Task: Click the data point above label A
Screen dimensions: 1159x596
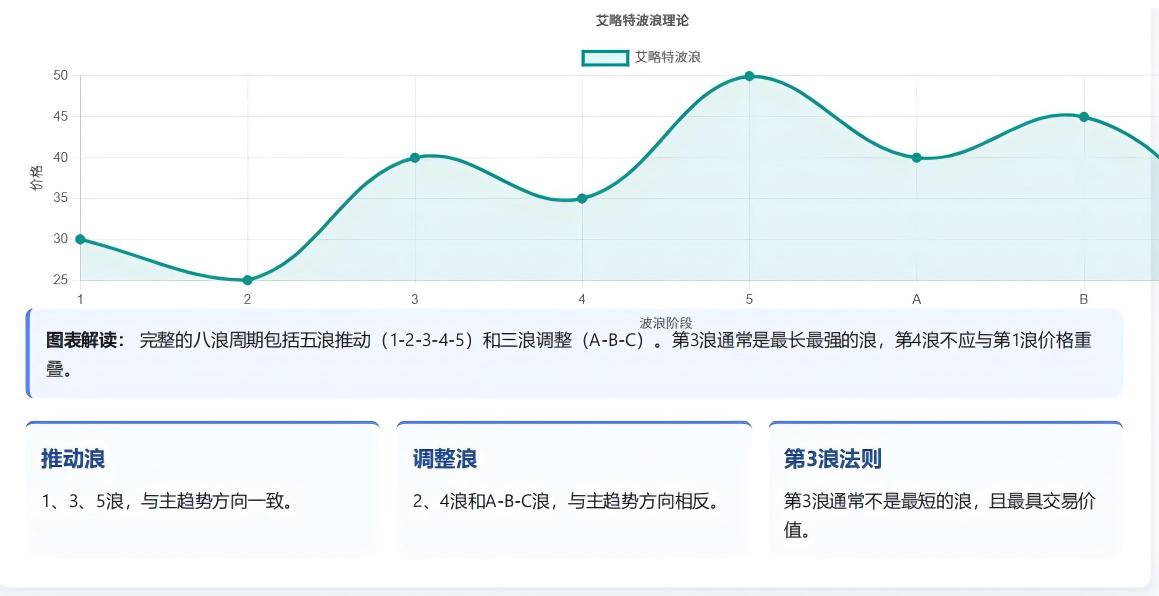Action: point(916,157)
